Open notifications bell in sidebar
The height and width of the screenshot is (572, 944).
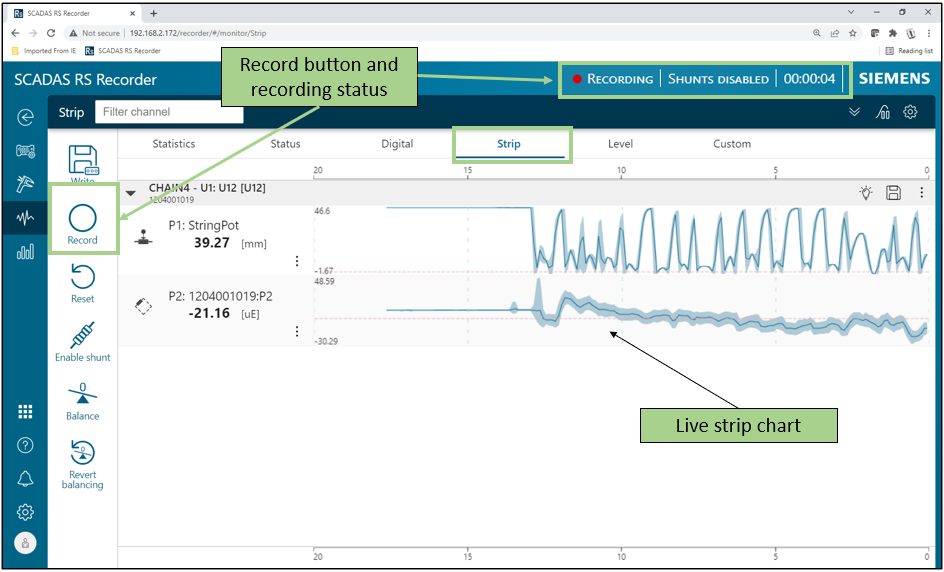coord(25,479)
